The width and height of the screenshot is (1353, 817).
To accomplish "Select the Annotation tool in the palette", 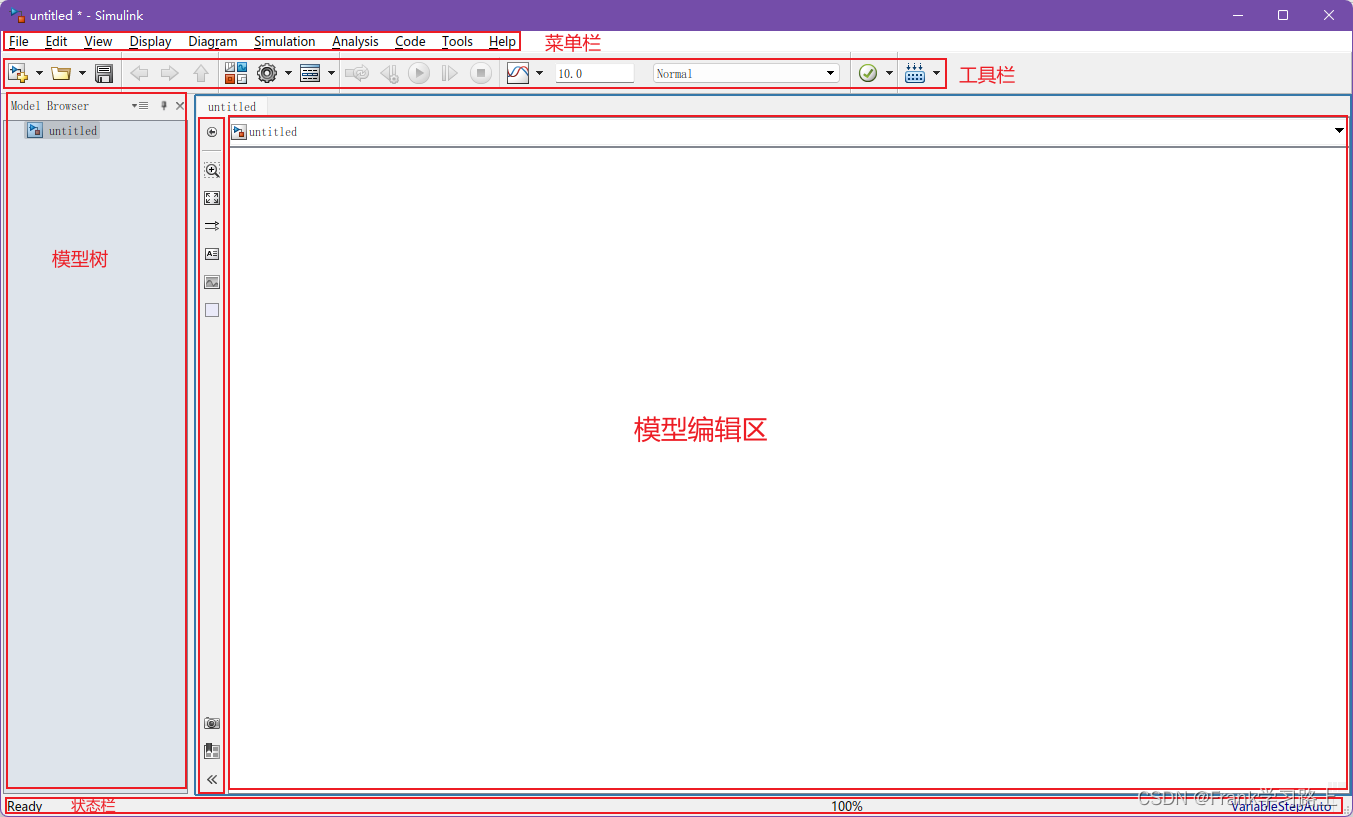I will pyautogui.click(x=211, y=253).
